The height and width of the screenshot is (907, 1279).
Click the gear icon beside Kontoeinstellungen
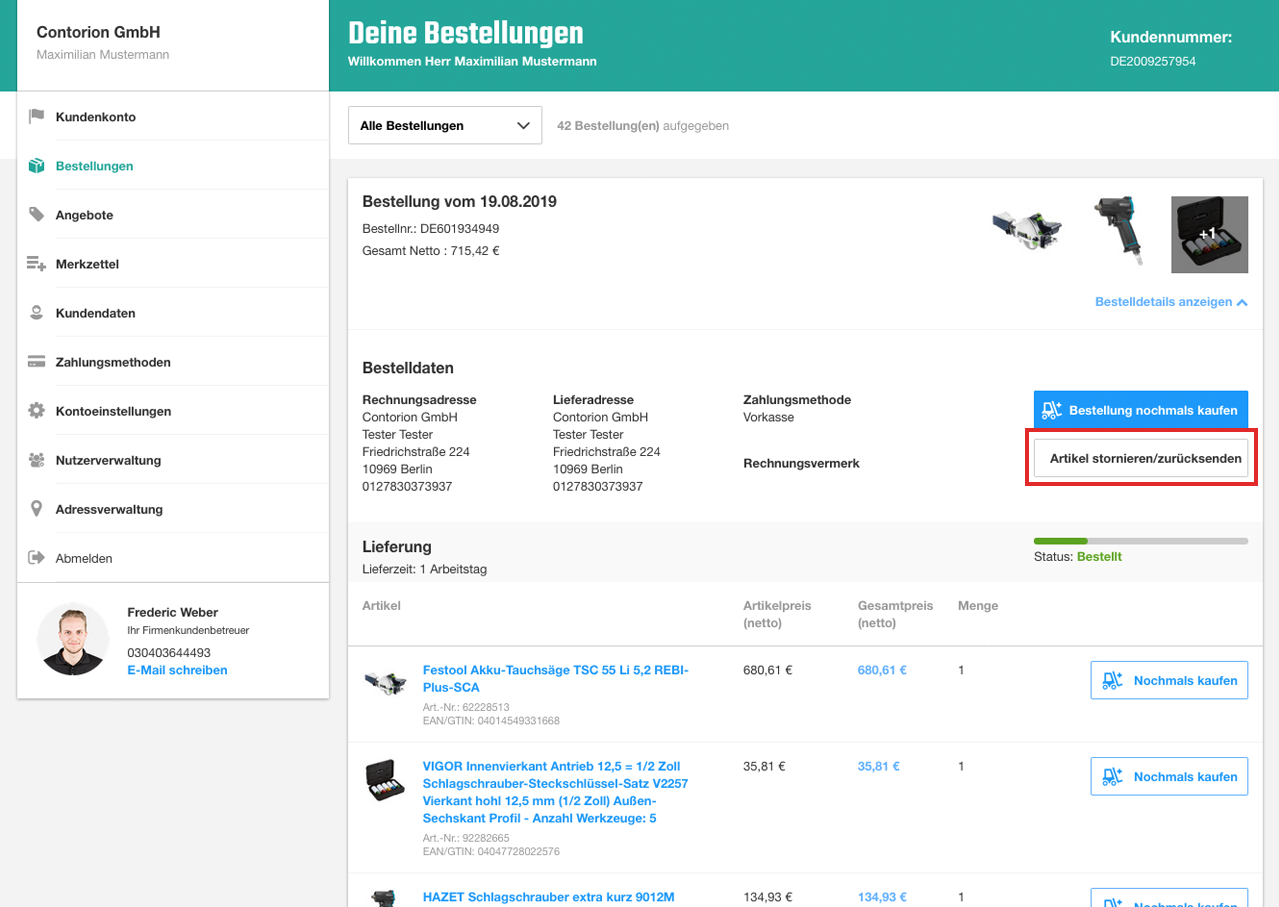[37, 411]
